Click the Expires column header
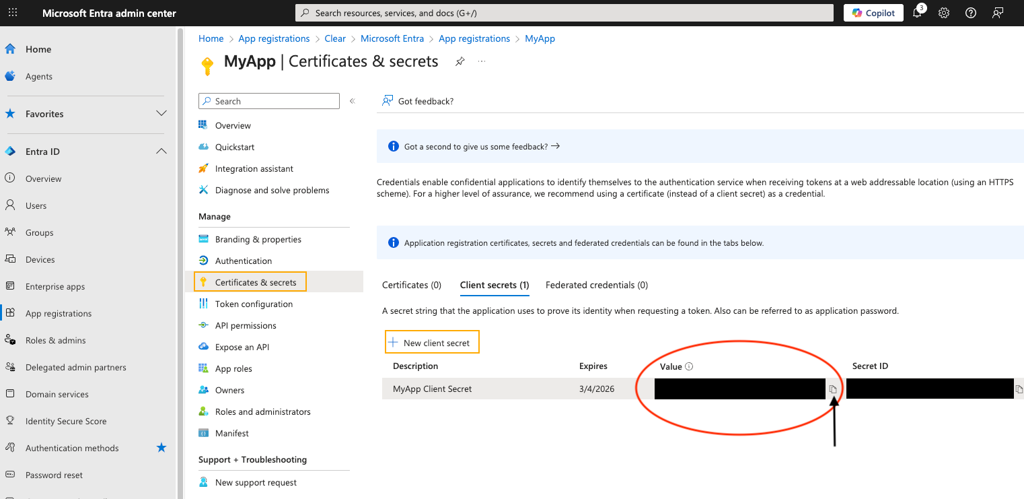This screenshot has width=1024, height=499. [593, 366]
